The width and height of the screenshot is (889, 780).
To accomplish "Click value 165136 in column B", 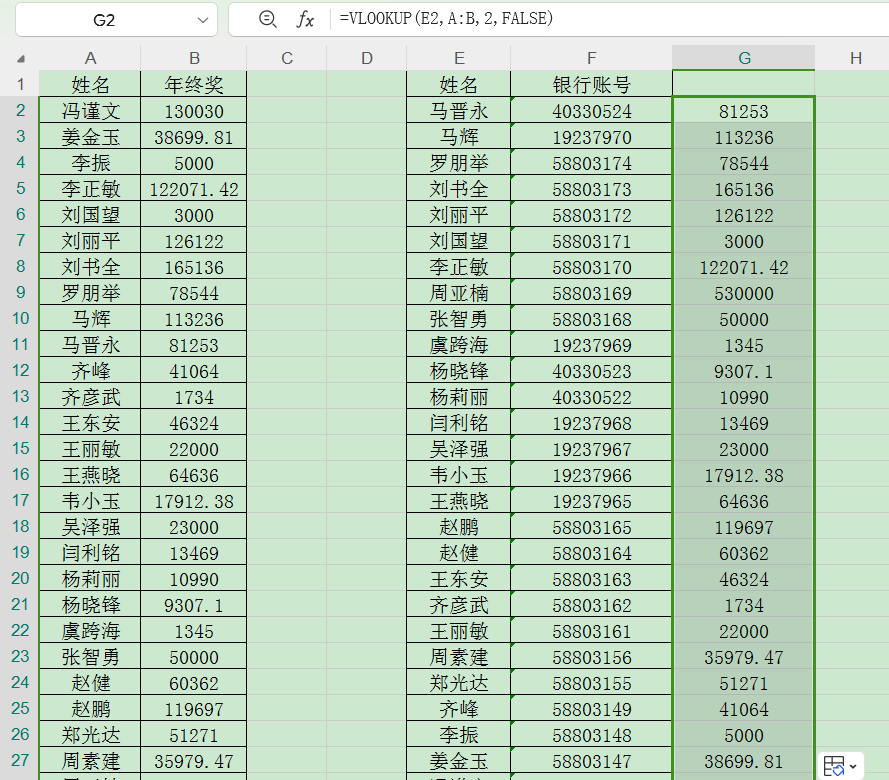I will click(x=194, y=267).
